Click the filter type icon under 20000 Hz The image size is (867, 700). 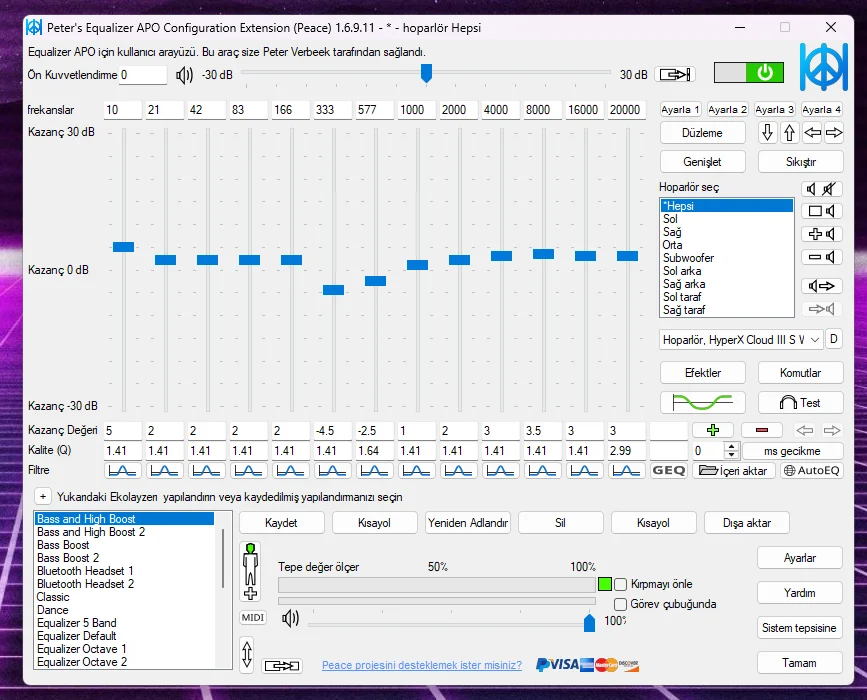626,471
